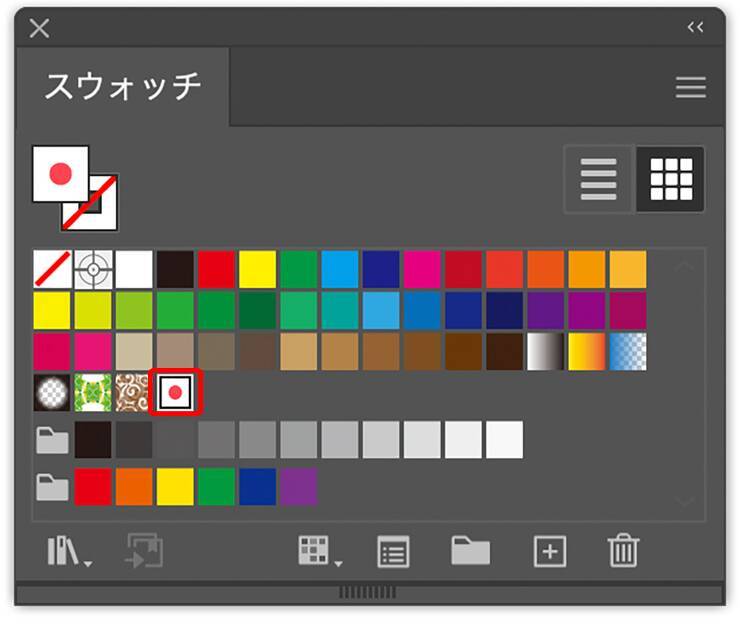740x627 pixels.
Task: Click the bright colors group folder icon
Action: tap(52, 487)
